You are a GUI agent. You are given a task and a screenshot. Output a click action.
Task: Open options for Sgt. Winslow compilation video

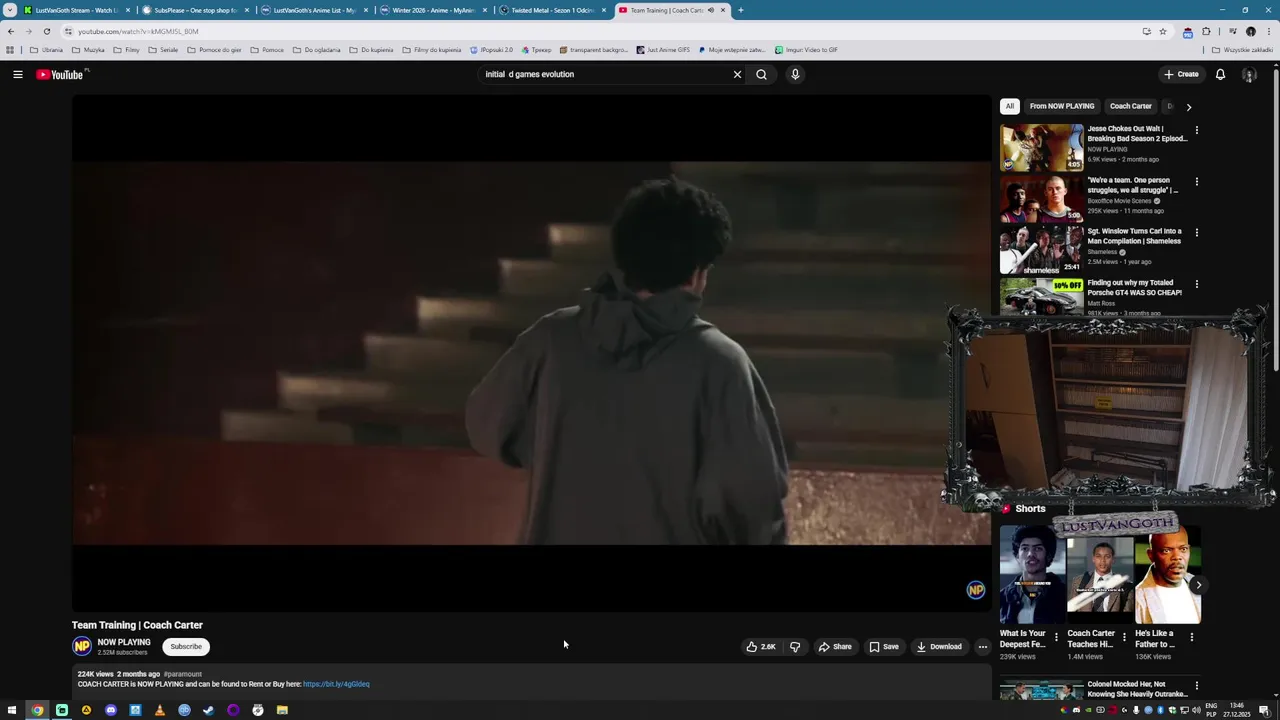(x=1196, y=232)
